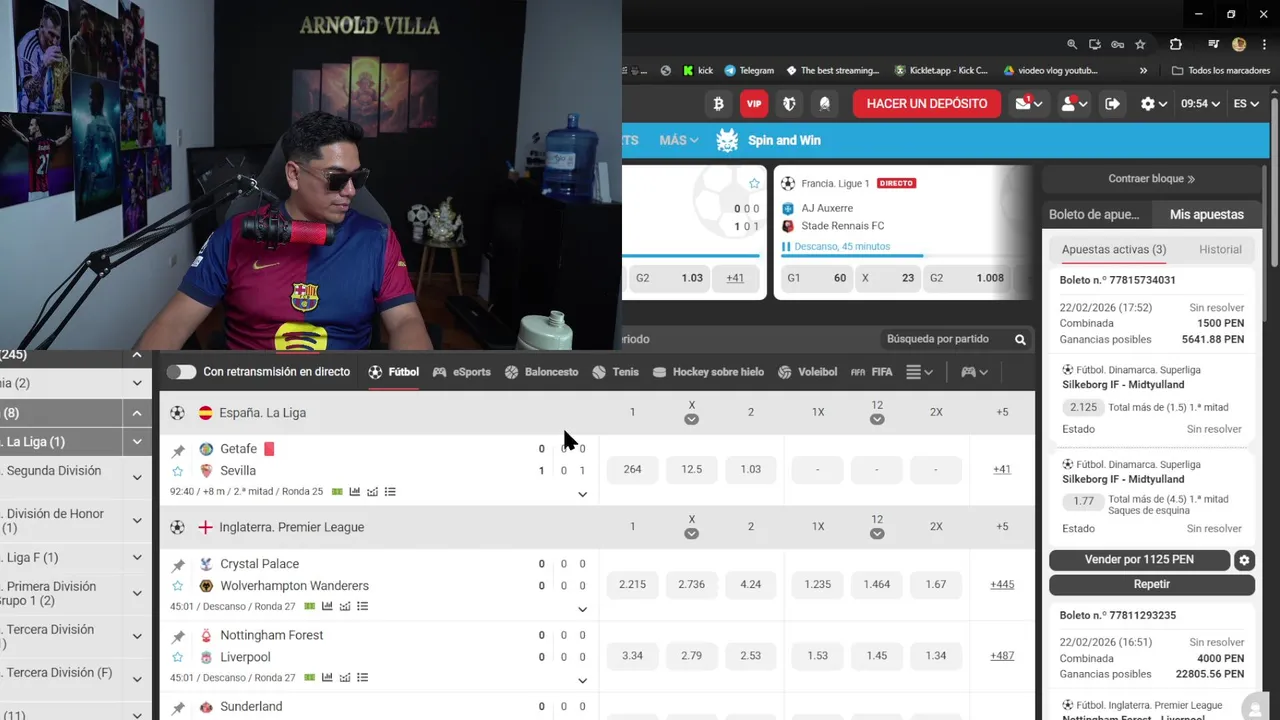This screenshot has width=1280, height=720.
Task: Favorite the Getafe vs Sevilla match star
Action: 178,471
